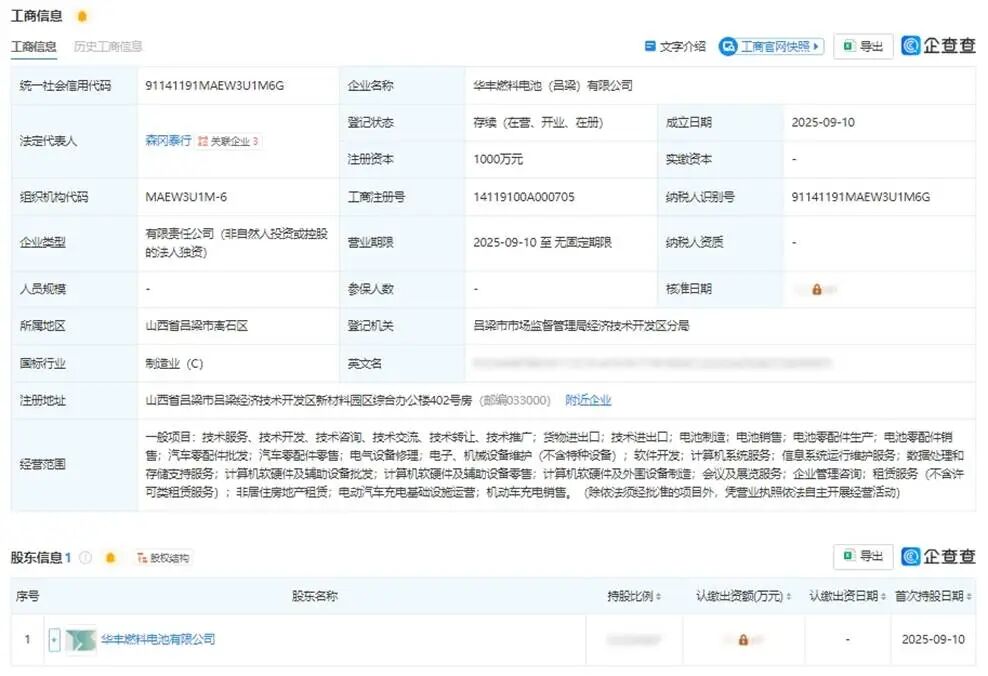Click the info icon next to 股东信息 1
988x676 pixels.
[x=86, y=558]
